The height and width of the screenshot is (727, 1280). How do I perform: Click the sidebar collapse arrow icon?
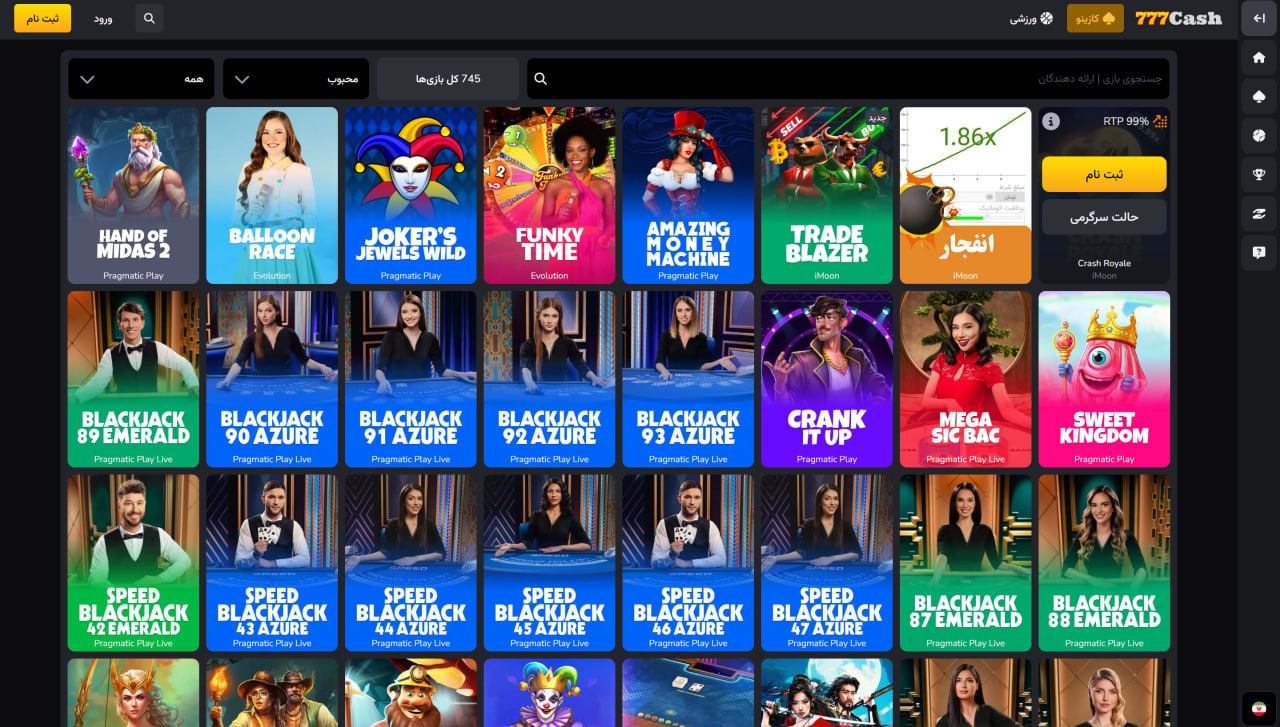pos(1258,18)
